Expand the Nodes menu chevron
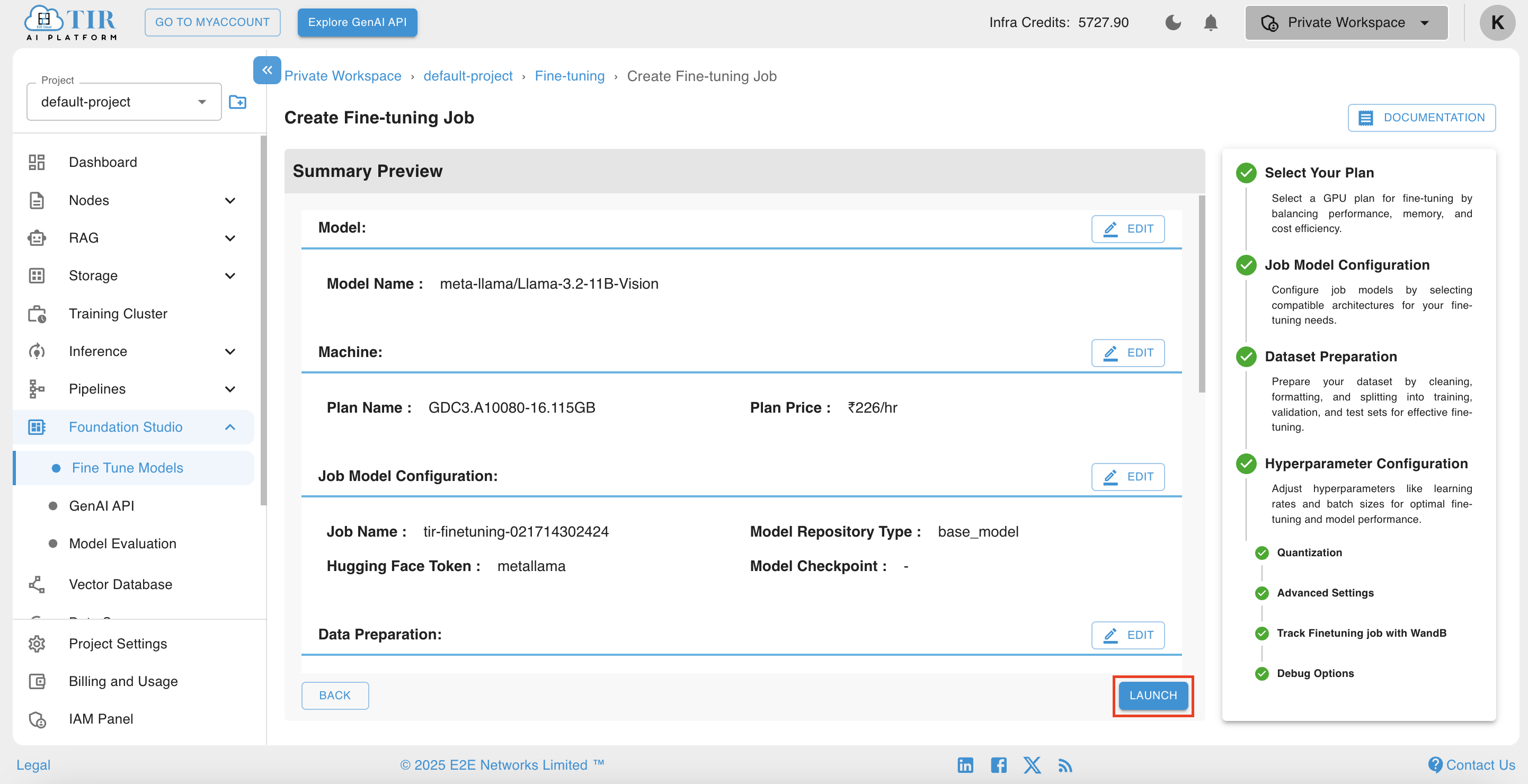The height and width of the screenshot is (784, 1528). click(x=230, y=200)
